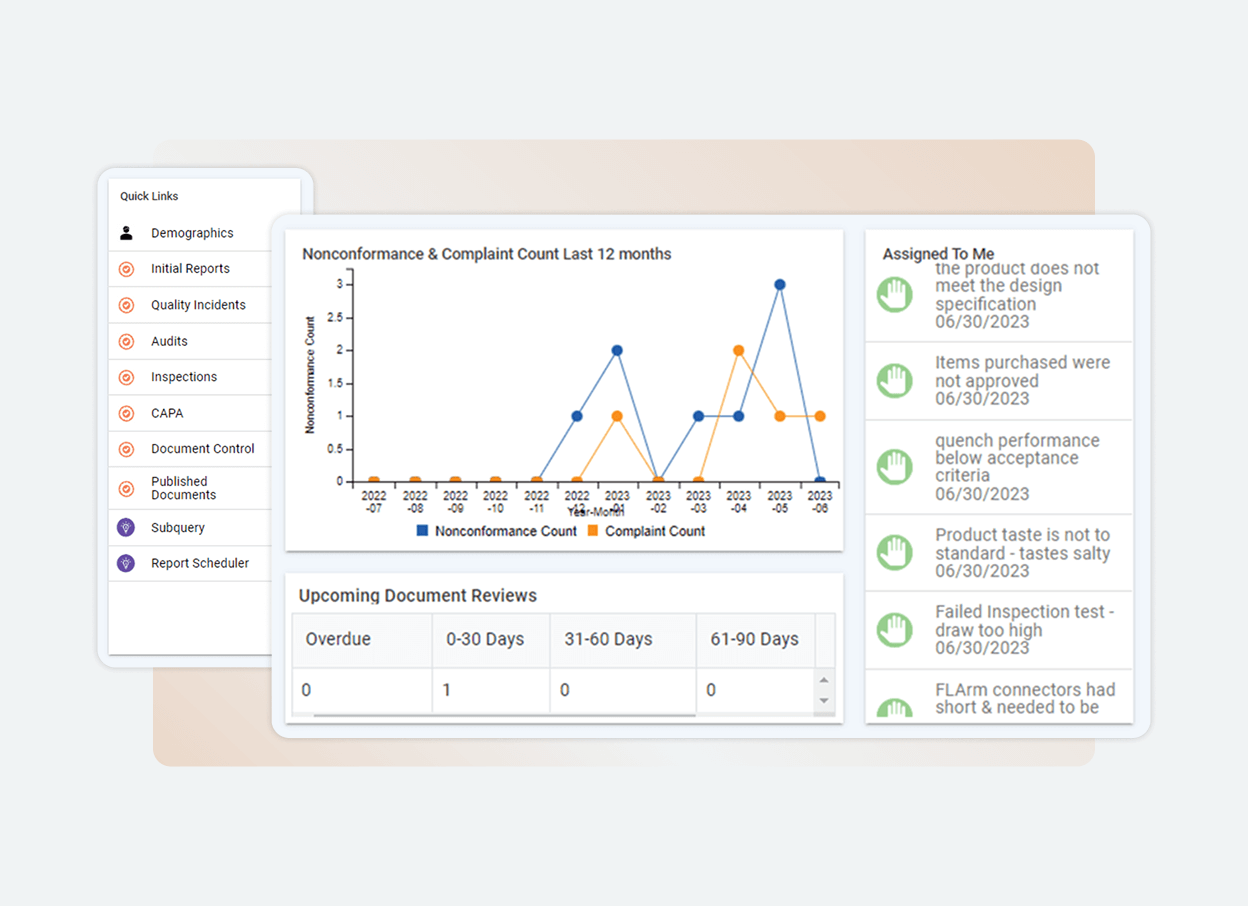Click the hand icon next to 'quench performance below acceptance criteria'
This screenshot has height=906, width=1248.
[893, 467]
